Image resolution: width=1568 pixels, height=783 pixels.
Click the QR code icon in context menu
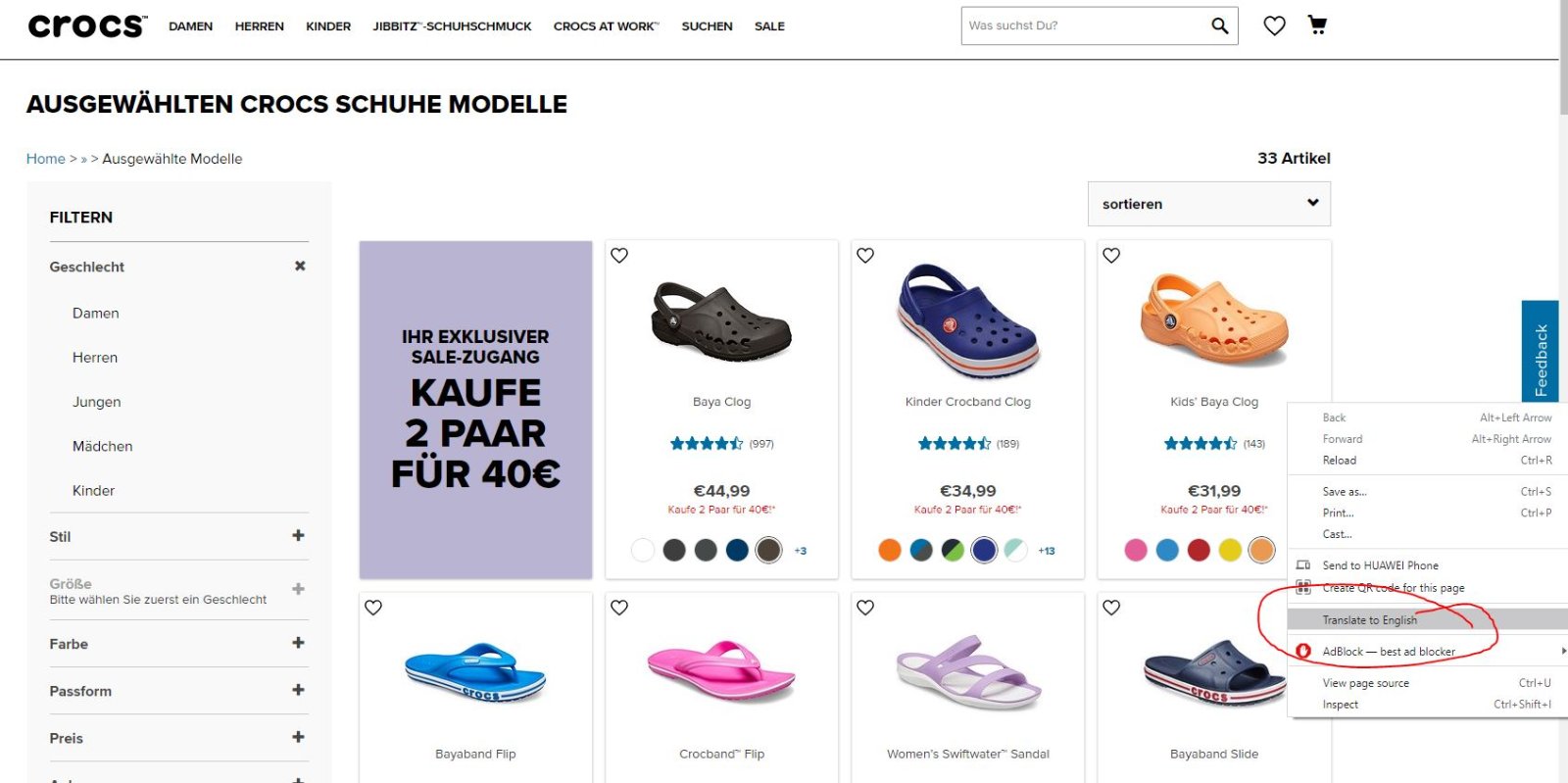point(1303,588)
